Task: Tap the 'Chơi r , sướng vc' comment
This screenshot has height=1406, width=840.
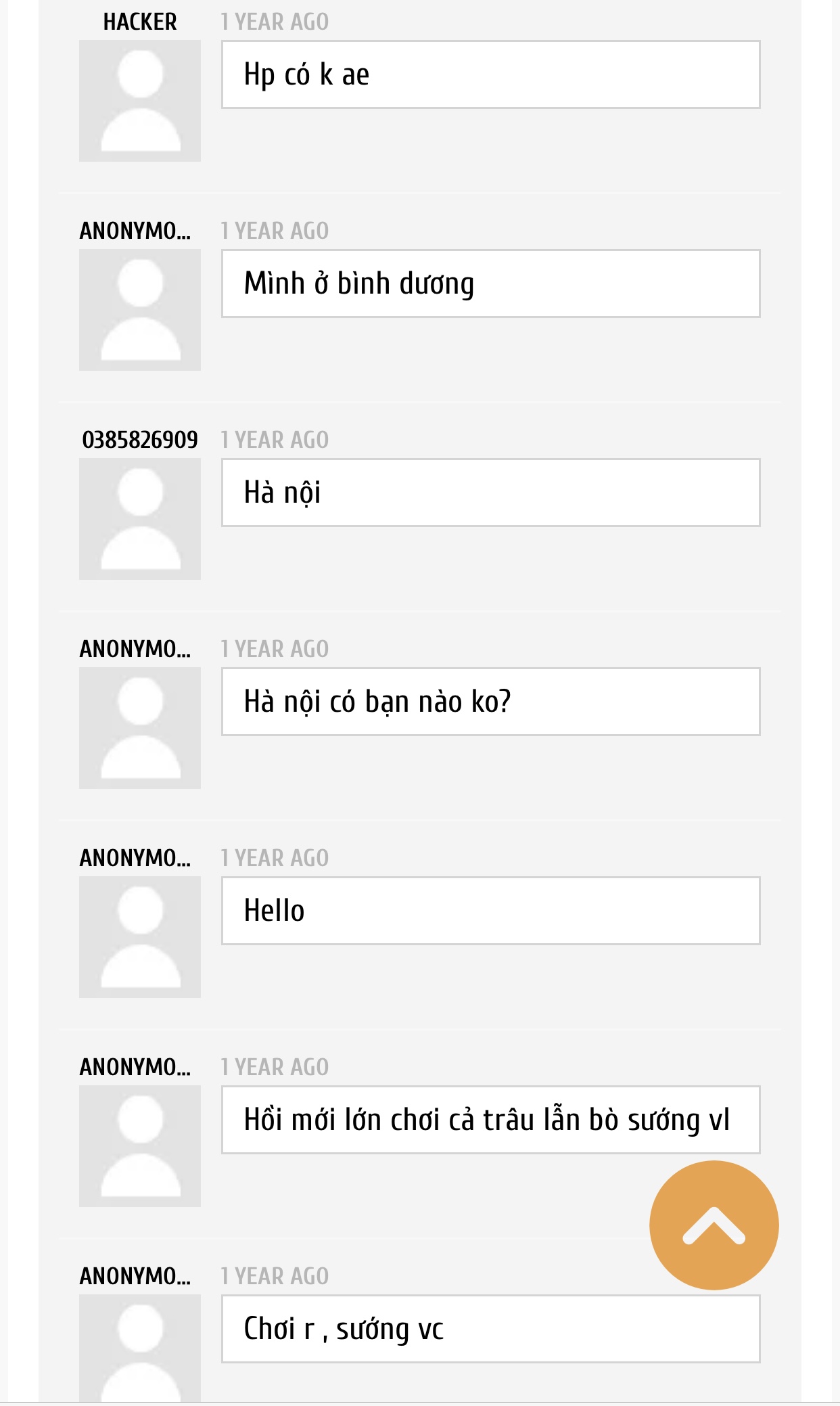Action: (491, 1329)
